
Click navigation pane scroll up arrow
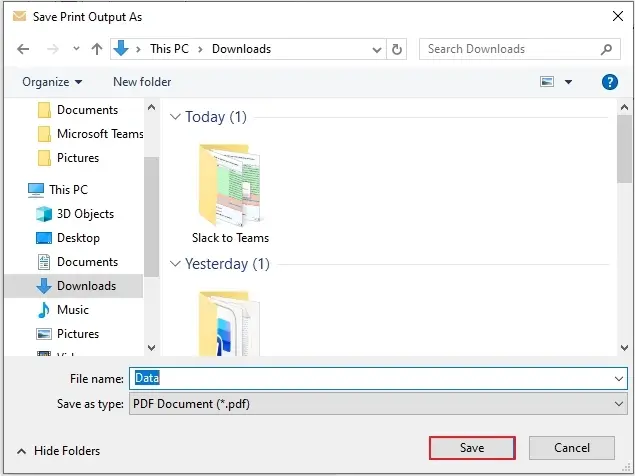click(151, 107)
